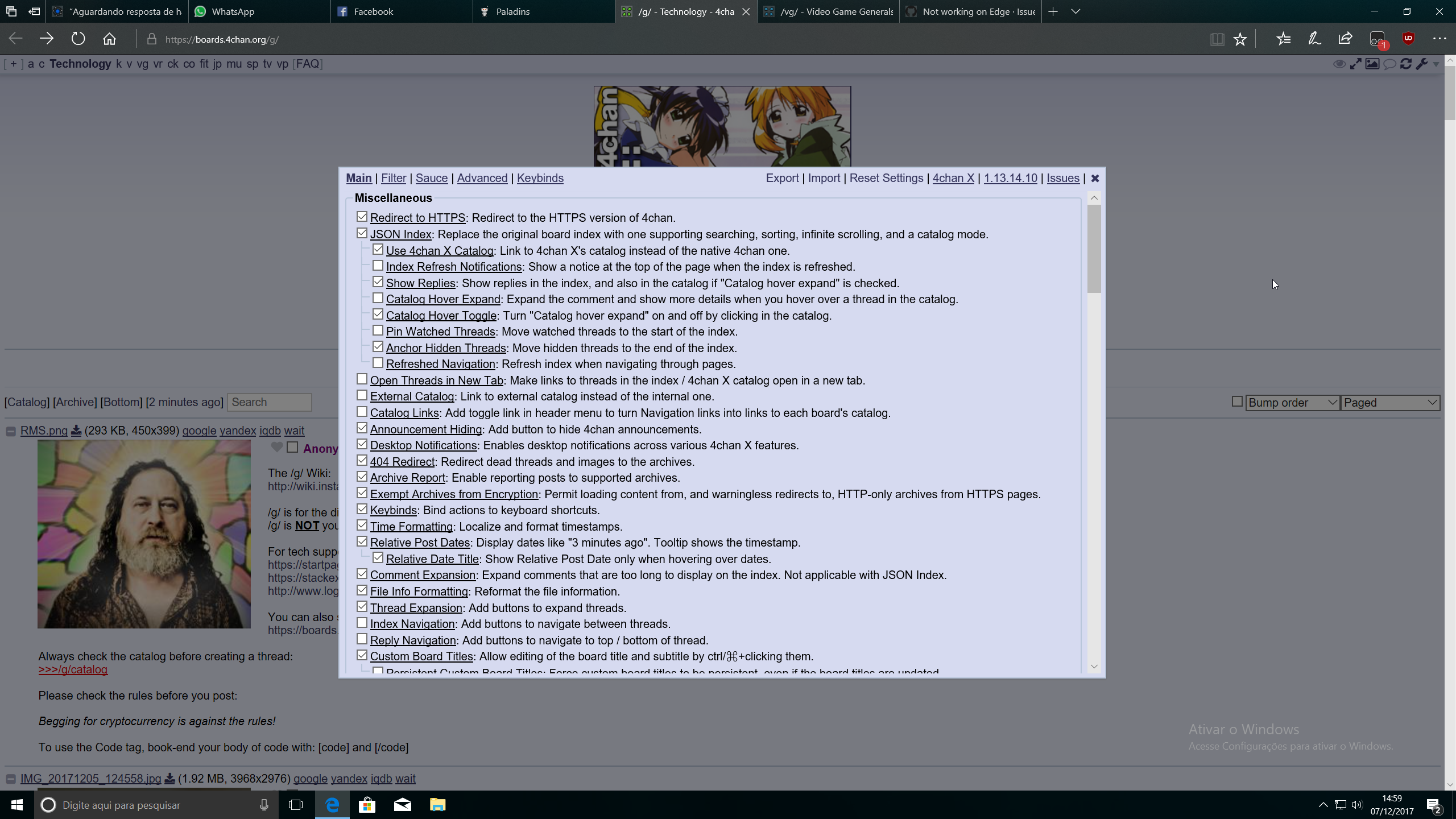Screen dimensions: 1456x819
Task: Open the 4chan X wrench settings icon
Action: [x=1421, y=64]
